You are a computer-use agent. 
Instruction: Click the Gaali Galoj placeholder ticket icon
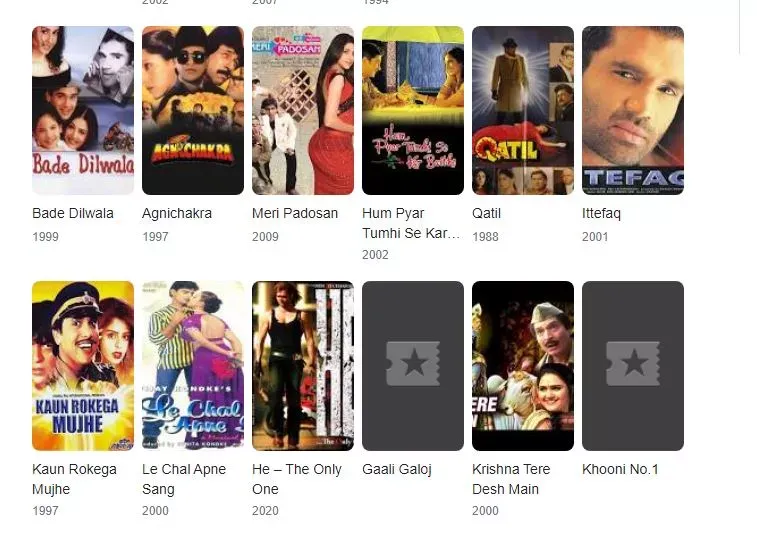(413, 364)
